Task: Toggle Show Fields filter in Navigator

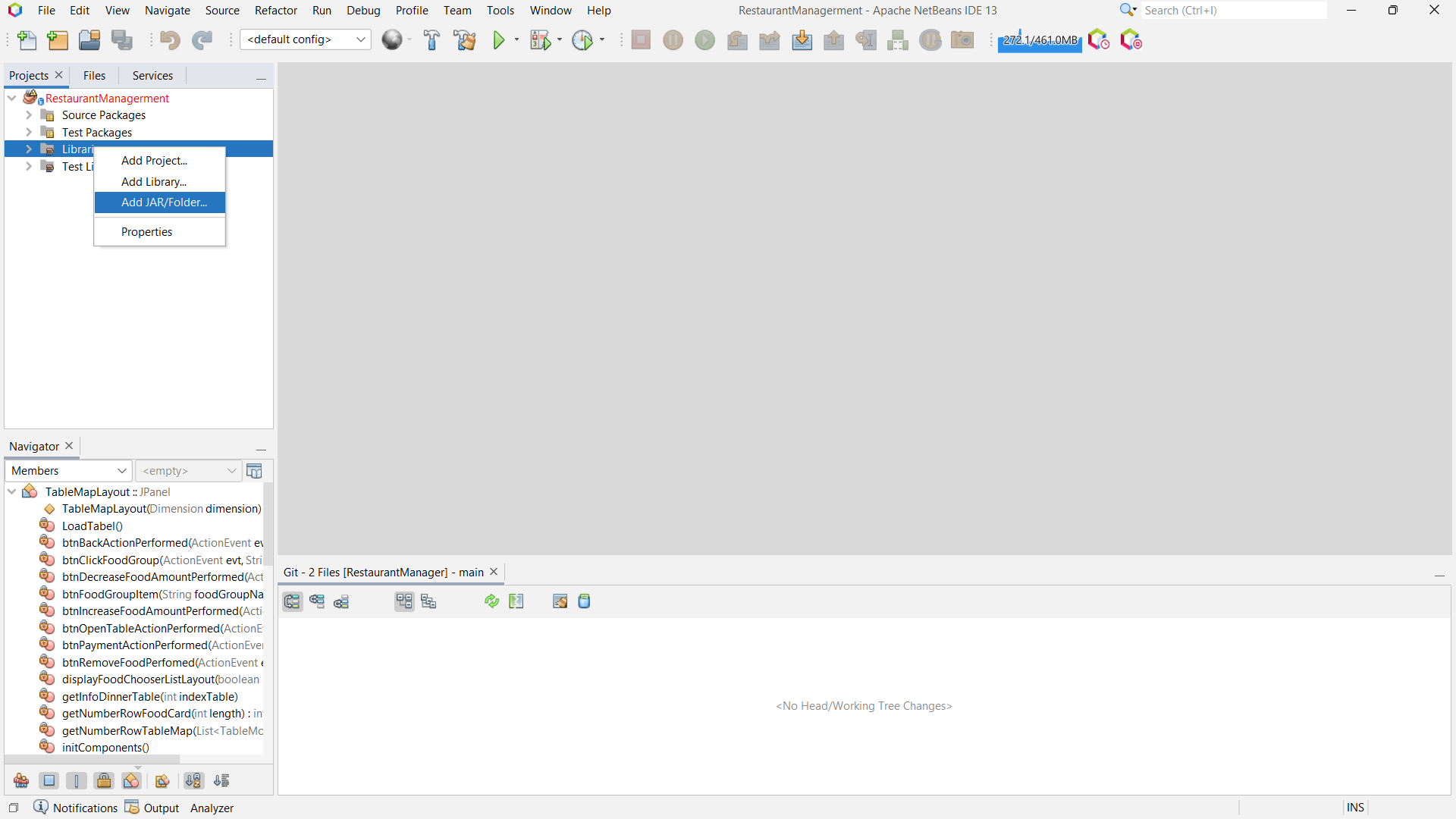Action: click(x=49, y=780)
